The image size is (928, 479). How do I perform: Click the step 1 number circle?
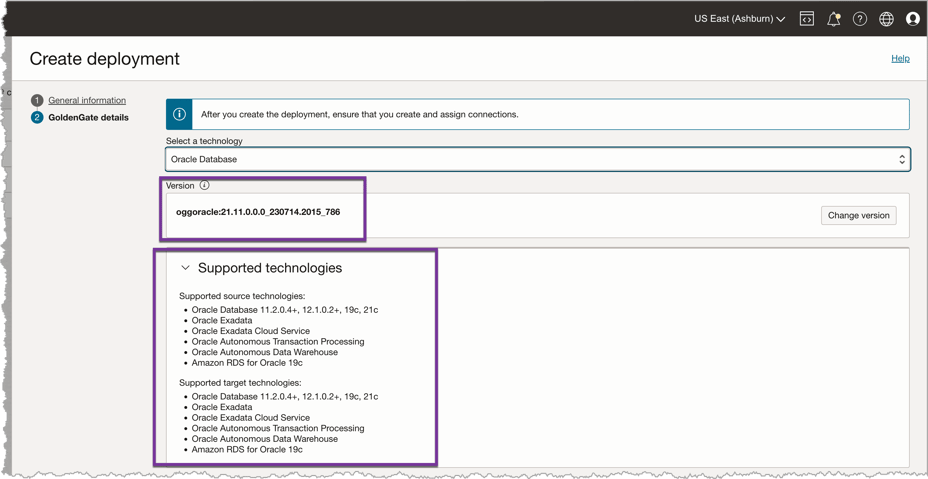coord(37,101)
